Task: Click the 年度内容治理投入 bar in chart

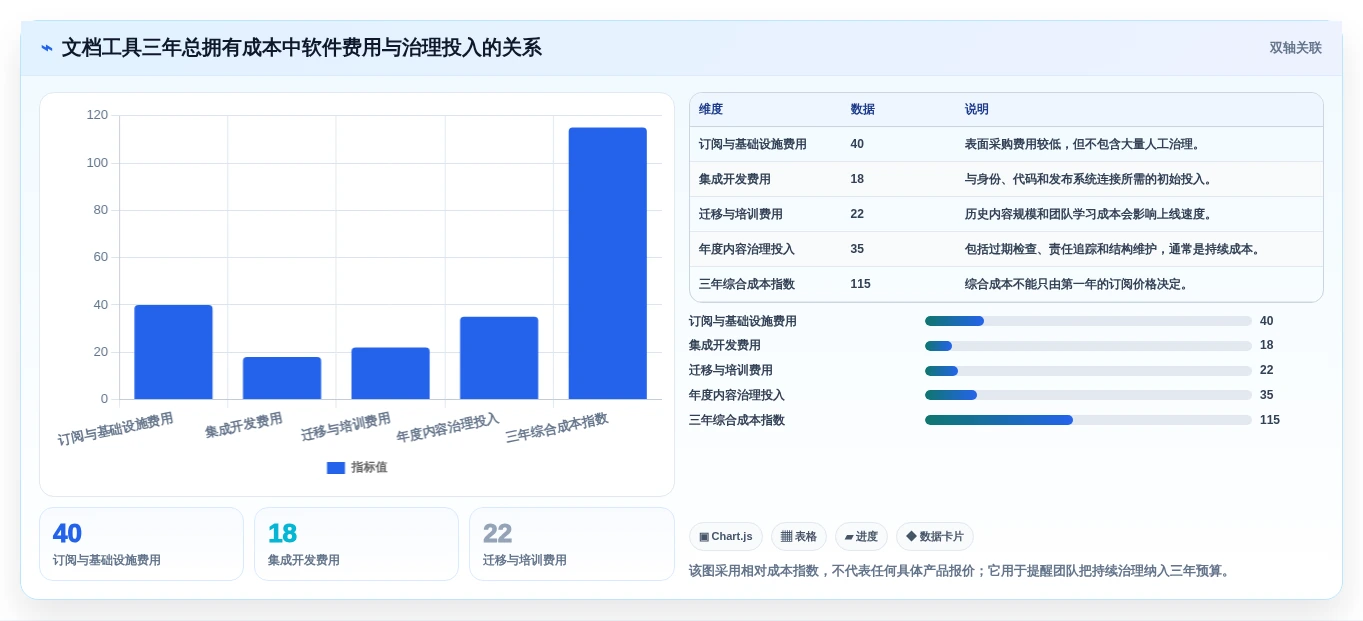Action: point(499,358)
